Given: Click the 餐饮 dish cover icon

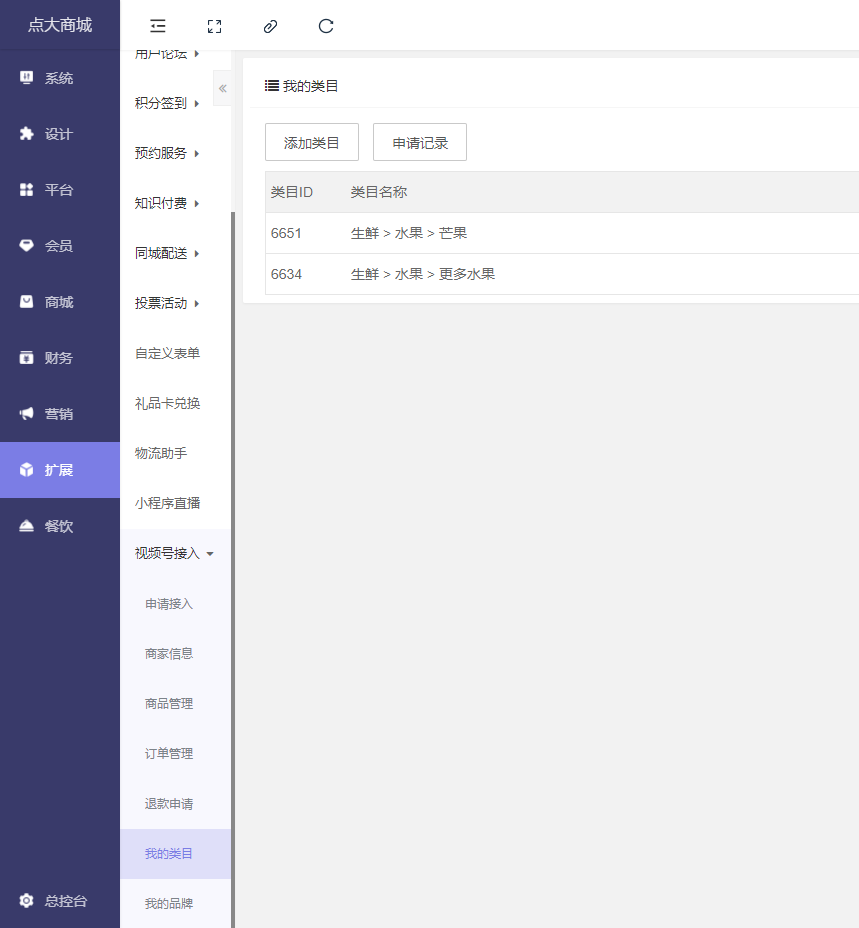Looking at the screenshot, I should (26, 526).
